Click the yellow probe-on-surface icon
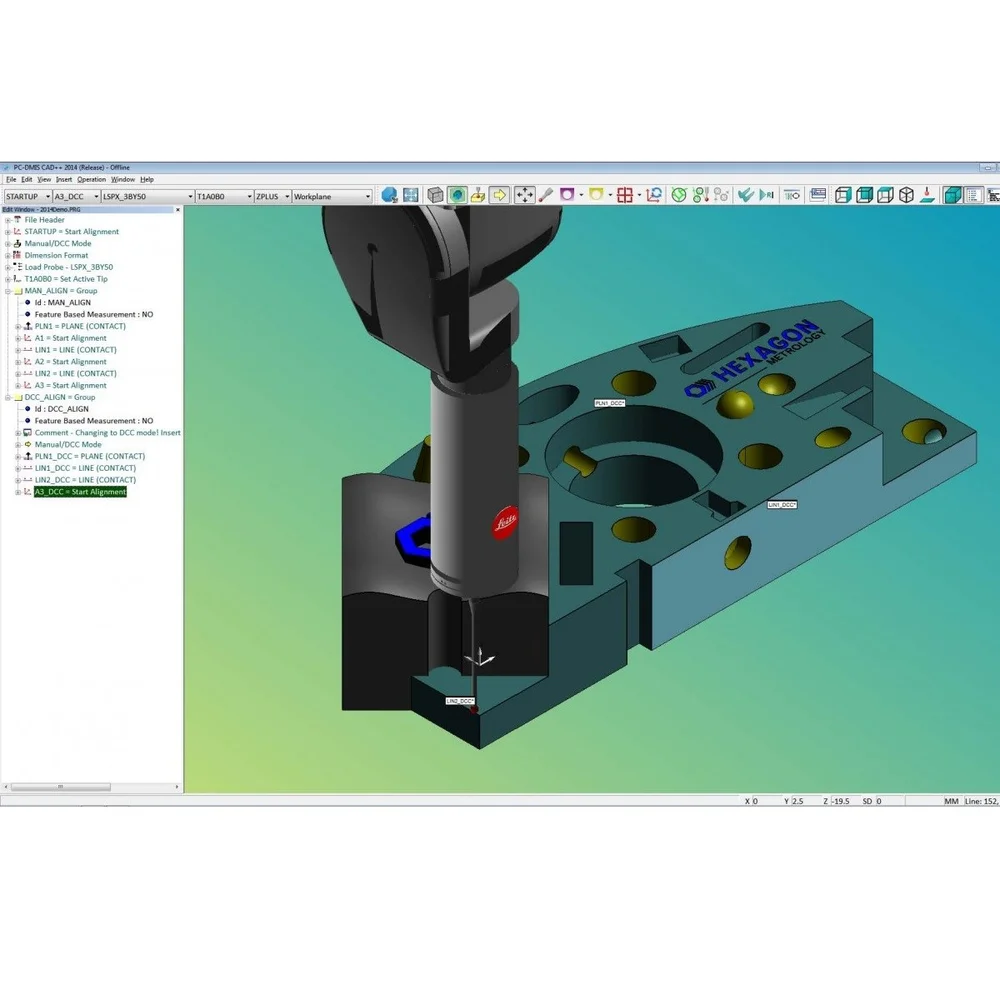Screen dimensions: 1000x985 [x=478, y=195]
